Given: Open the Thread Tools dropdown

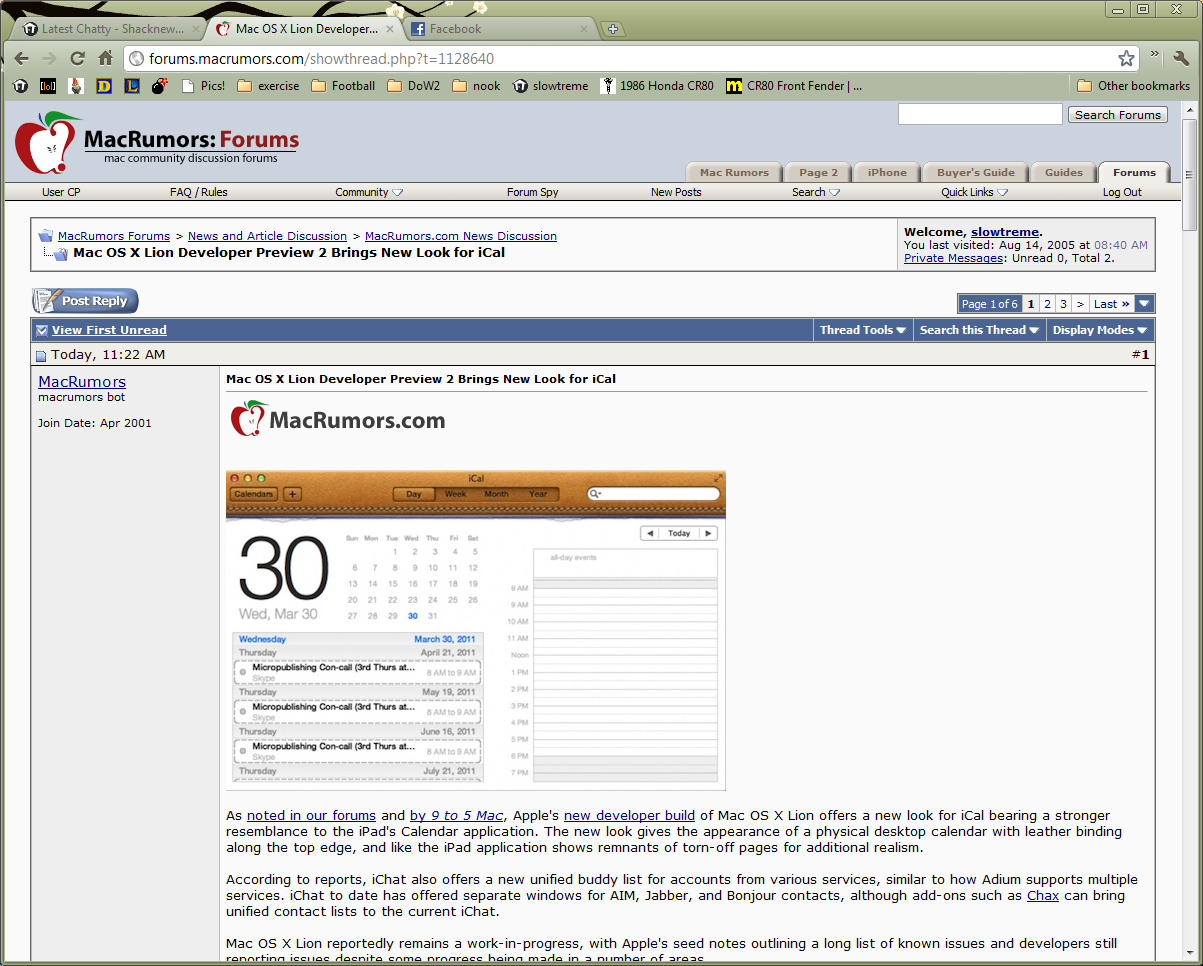Looking at the screenshot, I should (x=863, y=330).
